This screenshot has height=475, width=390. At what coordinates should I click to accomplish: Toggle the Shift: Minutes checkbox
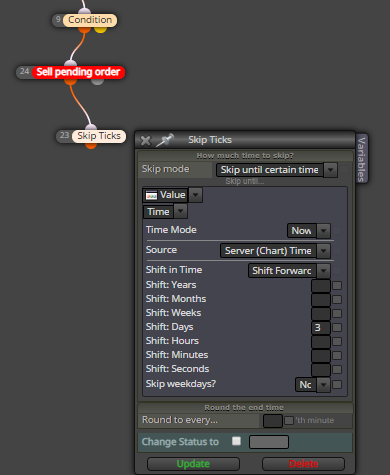coord(337,356)
